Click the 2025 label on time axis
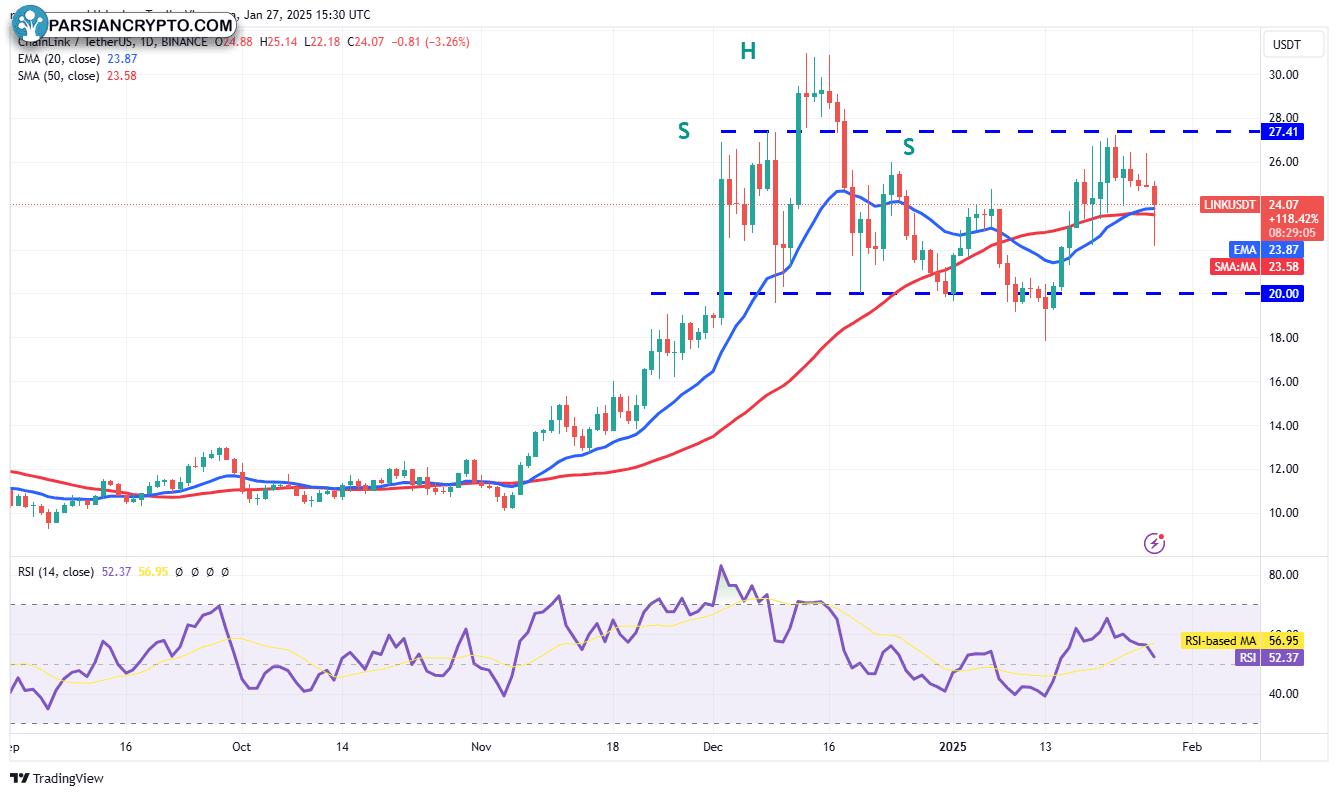1338x796 pixels. (951, 746)
